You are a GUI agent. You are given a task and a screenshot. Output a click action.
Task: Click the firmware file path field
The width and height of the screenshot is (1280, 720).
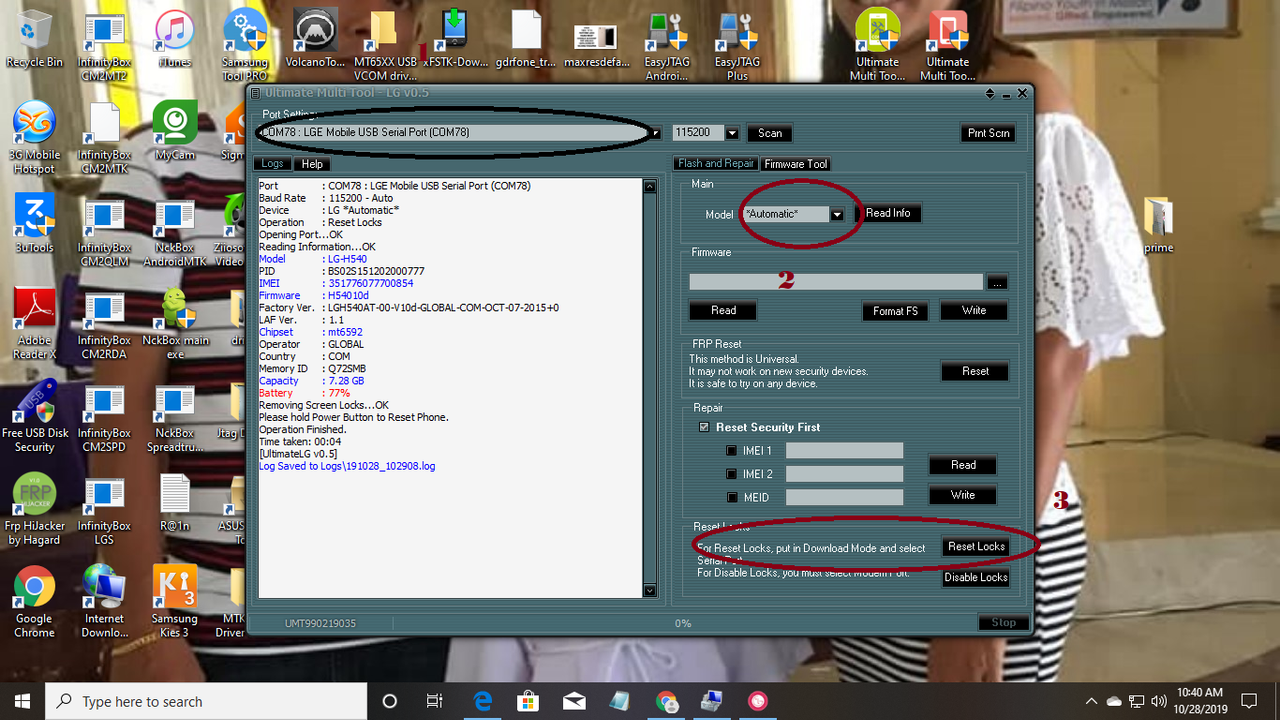click(836, 283)
